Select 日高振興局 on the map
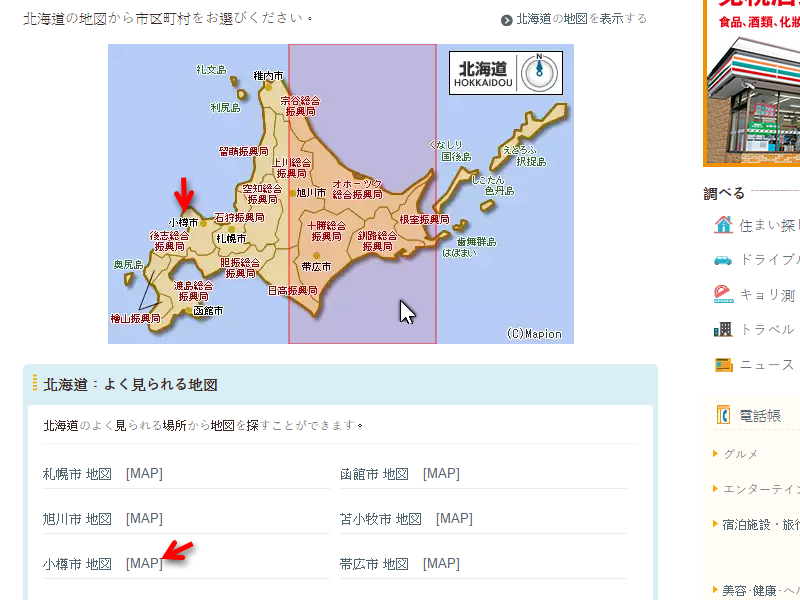800x600 pixels. (x=293, y=290)
